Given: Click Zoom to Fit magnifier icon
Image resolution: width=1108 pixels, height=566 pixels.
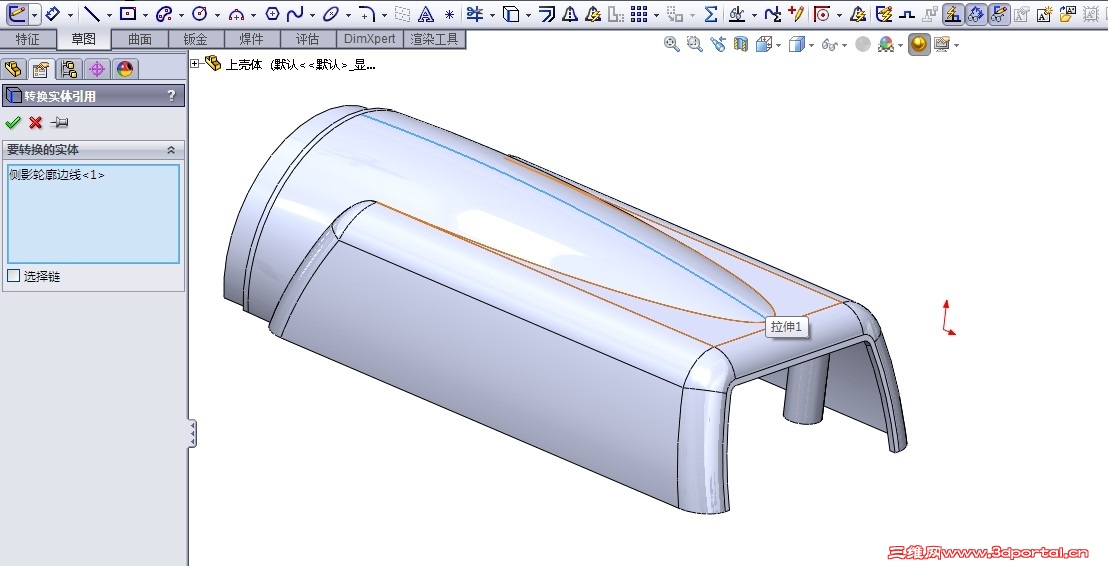Looking at the screenshot, I should tap(671, 45).
